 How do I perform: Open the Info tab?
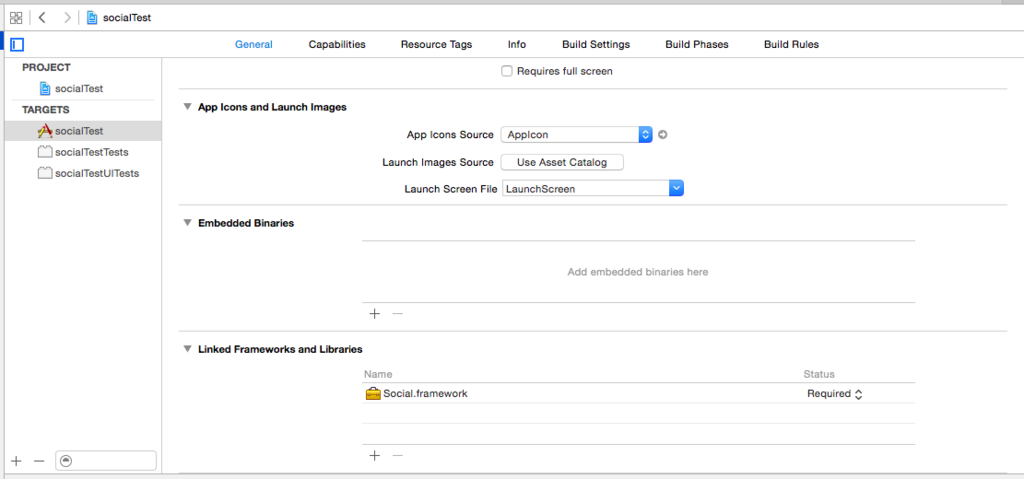pos(517,44)
